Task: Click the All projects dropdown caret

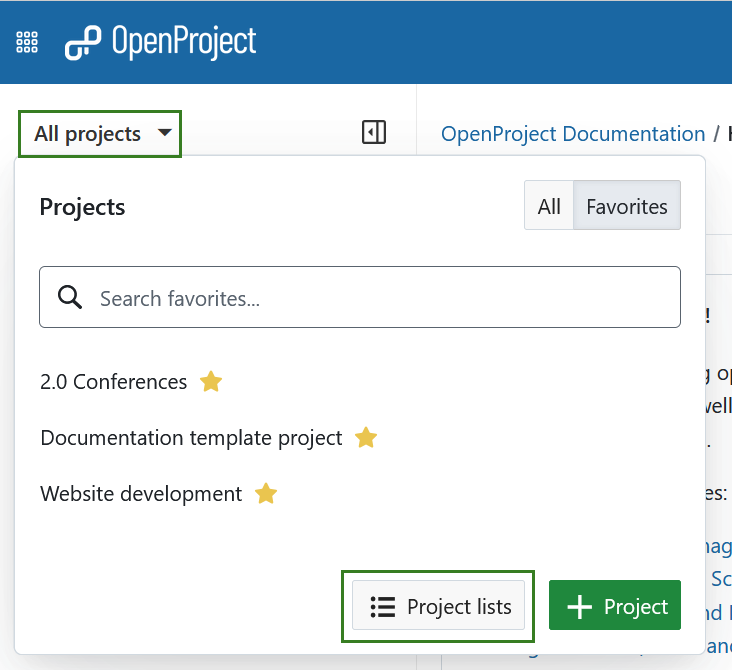Action: click(x=165, y=133)
